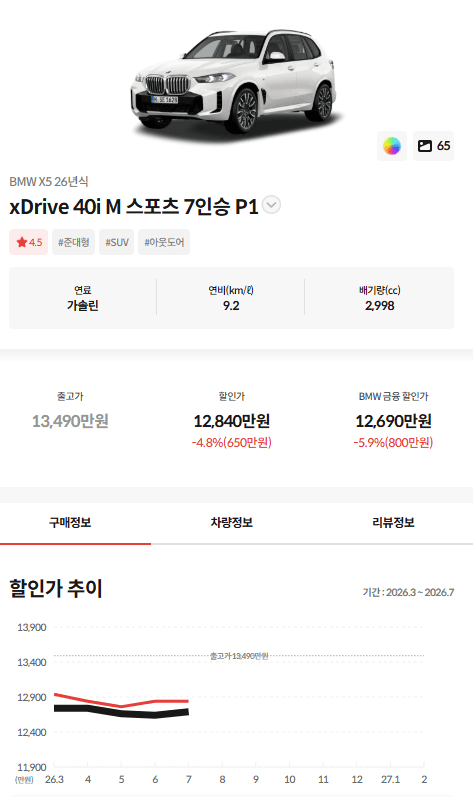Click the 출고가 13,490만원 price
Screen dimensions: 473x797
tap(70, 421)
